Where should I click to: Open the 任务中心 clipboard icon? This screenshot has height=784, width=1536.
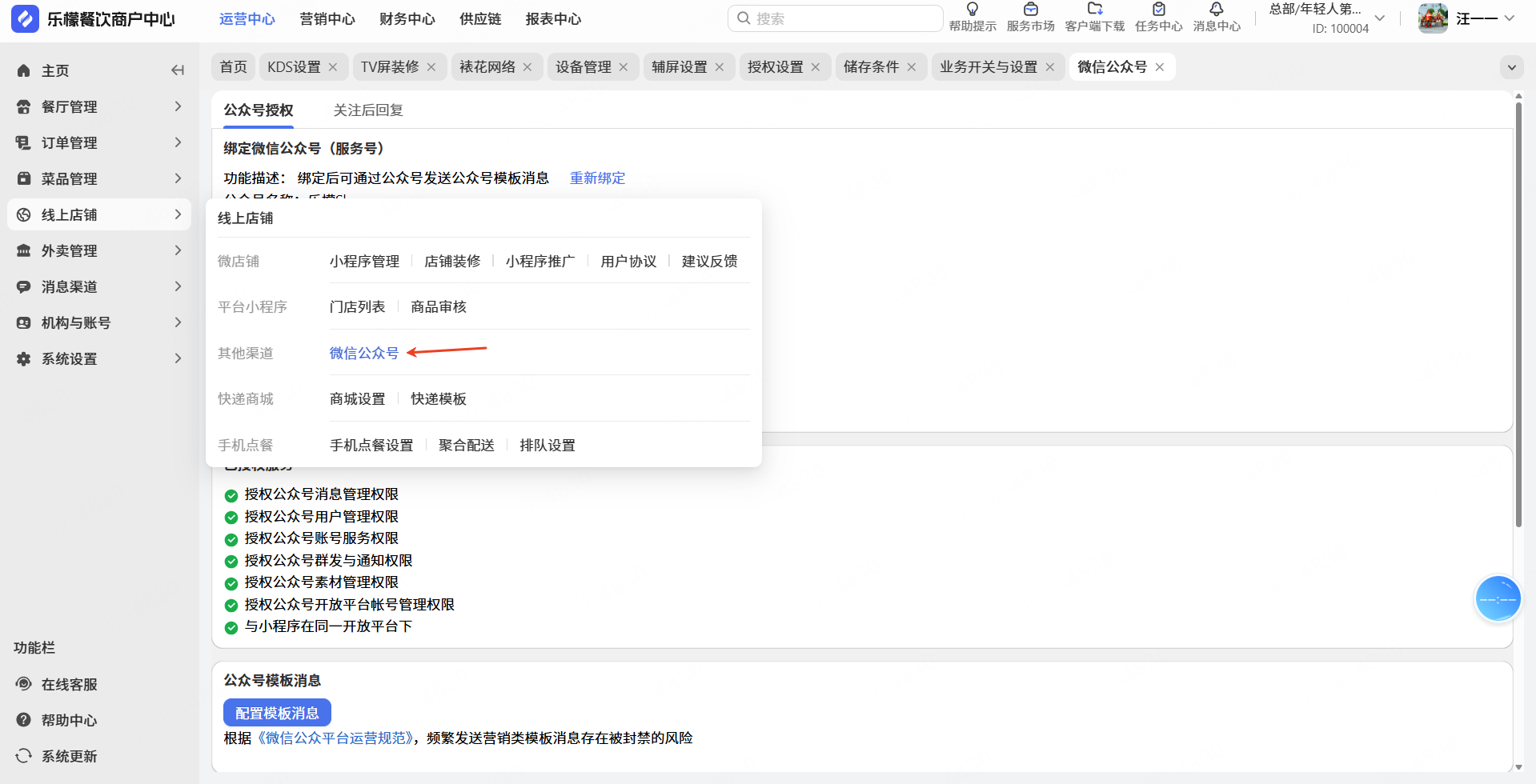point(1158,10)
